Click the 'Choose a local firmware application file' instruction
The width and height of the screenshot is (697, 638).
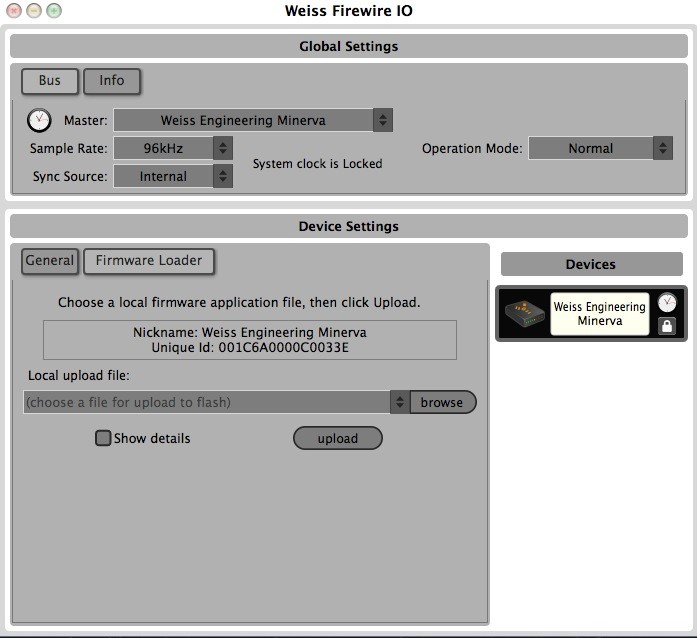point(239,303)
